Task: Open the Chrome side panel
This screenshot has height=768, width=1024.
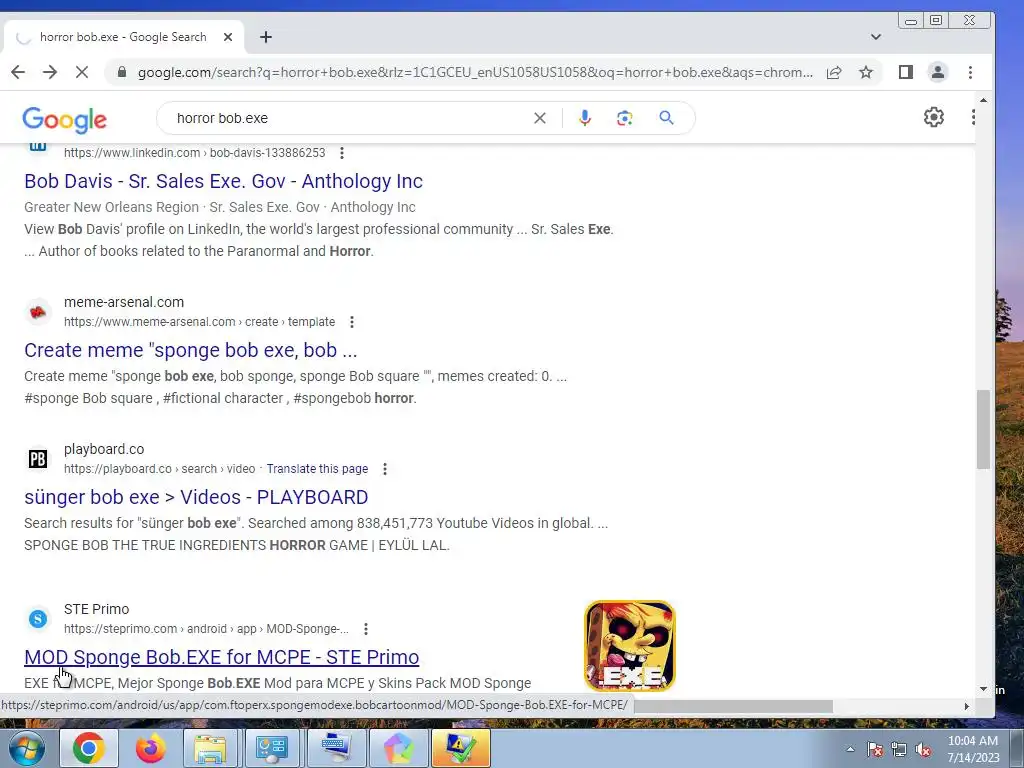Action: 906,72
